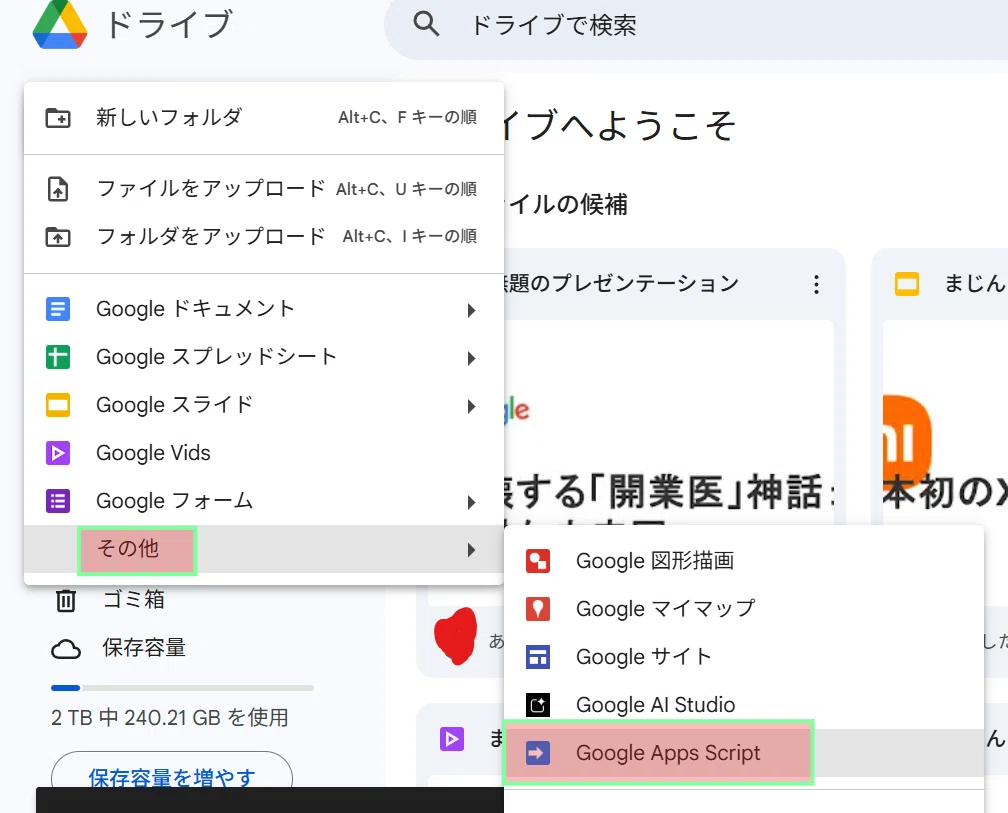
Task: Choose 新しいフォルダ menu entry
Action: point(264,118)
